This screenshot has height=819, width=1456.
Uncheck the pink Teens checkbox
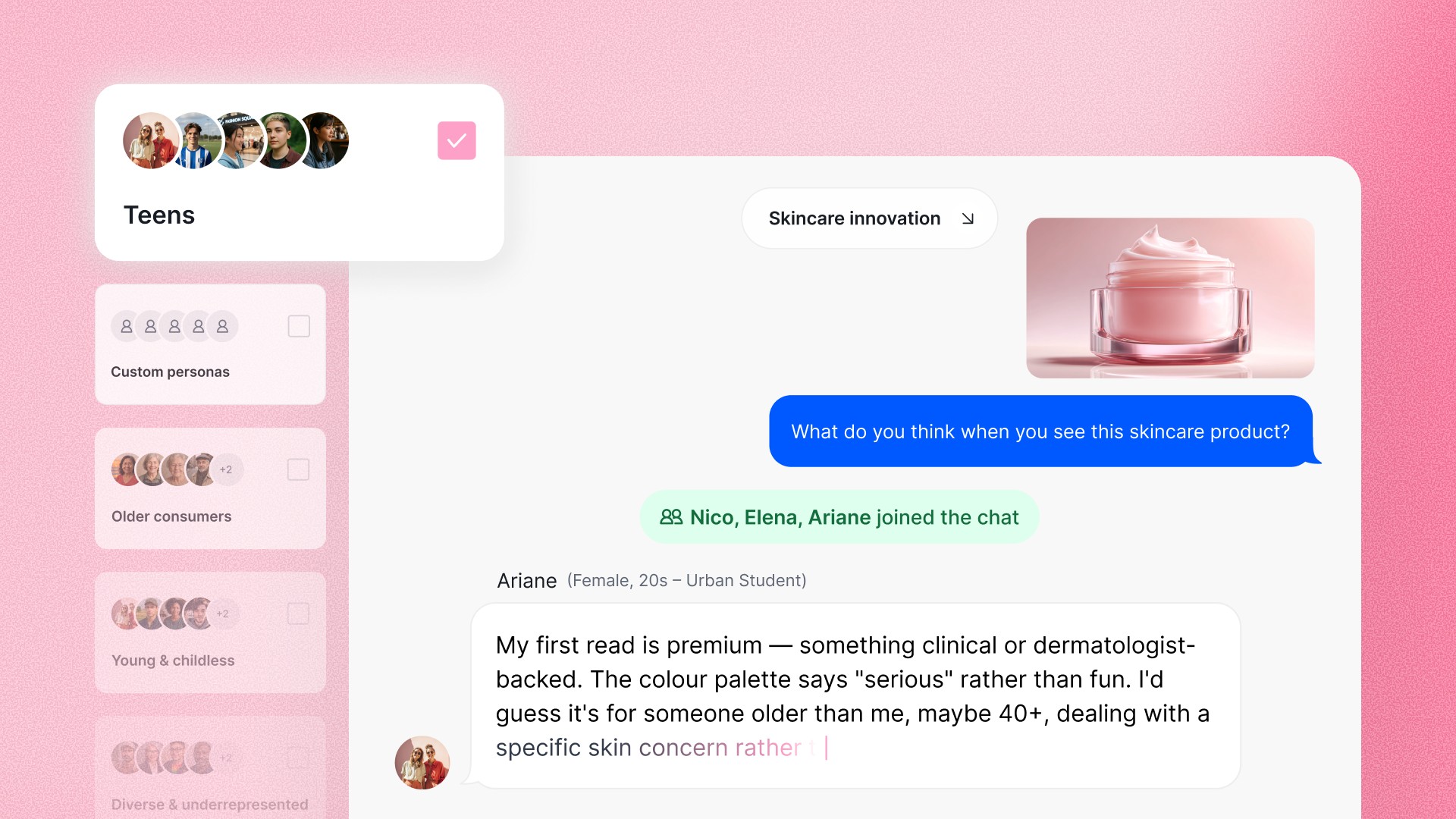457,140
